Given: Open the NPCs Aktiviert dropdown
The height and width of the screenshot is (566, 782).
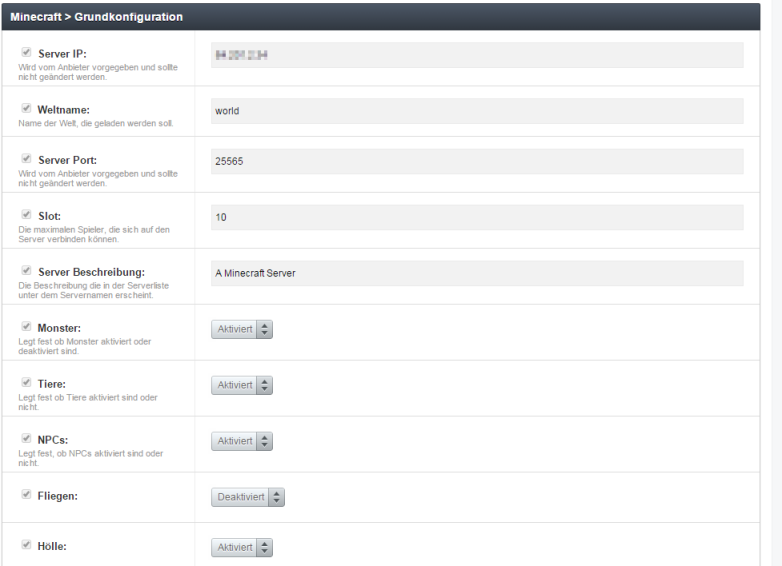Looking at the screenshot, I should point(242,441).
